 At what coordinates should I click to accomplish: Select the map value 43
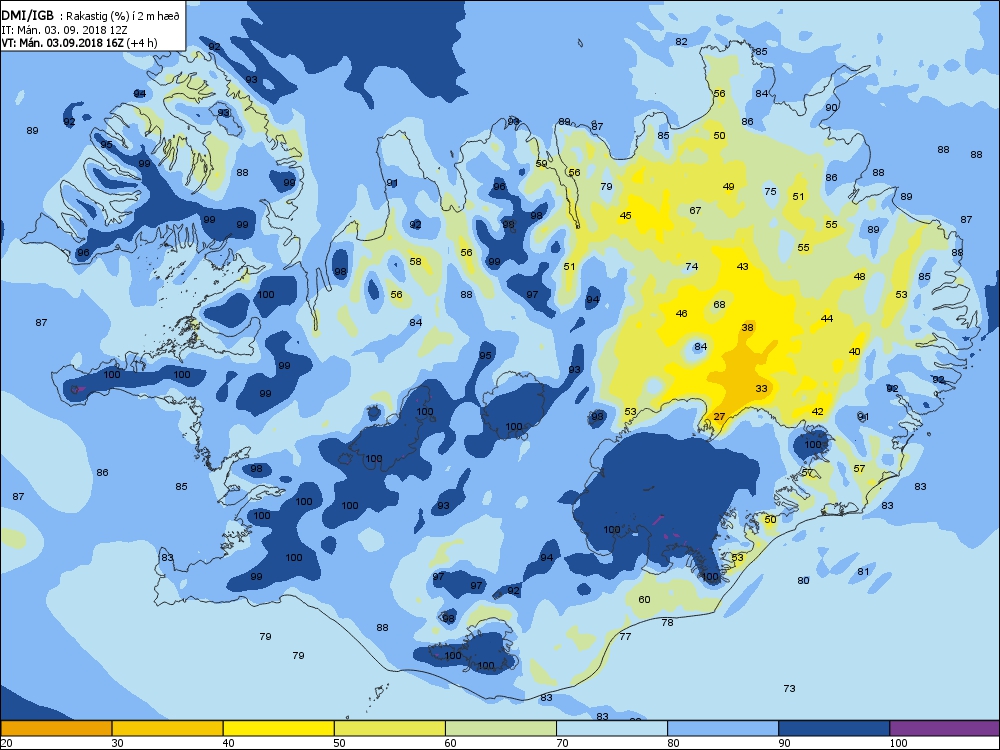pos(742,266)
